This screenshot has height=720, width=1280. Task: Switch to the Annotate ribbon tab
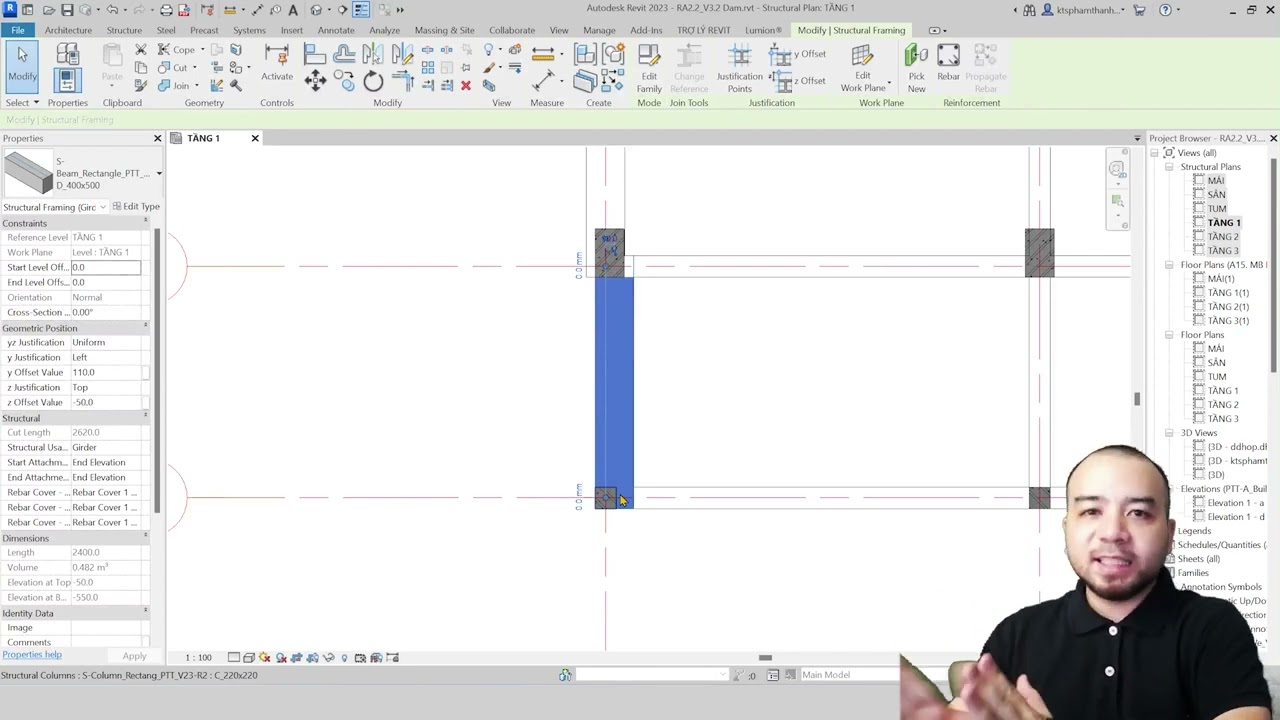[x=336, y=30]
